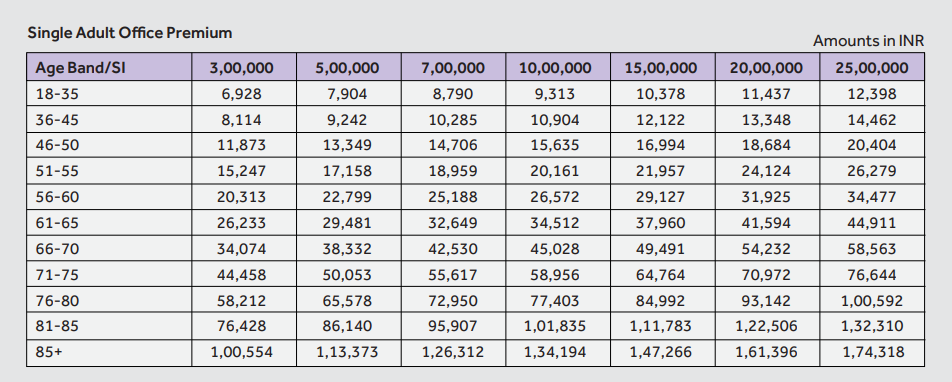Screen dimensions: 952x382
Task: Select premium value 10,285
Action: click(453, 120)
